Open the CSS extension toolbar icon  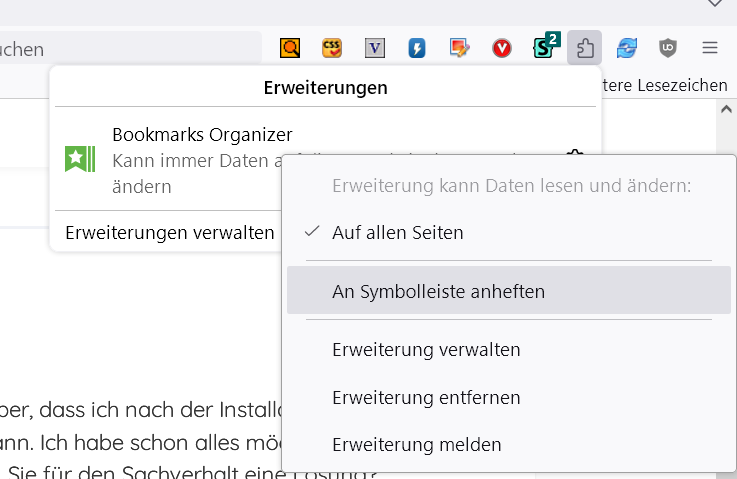332,47
